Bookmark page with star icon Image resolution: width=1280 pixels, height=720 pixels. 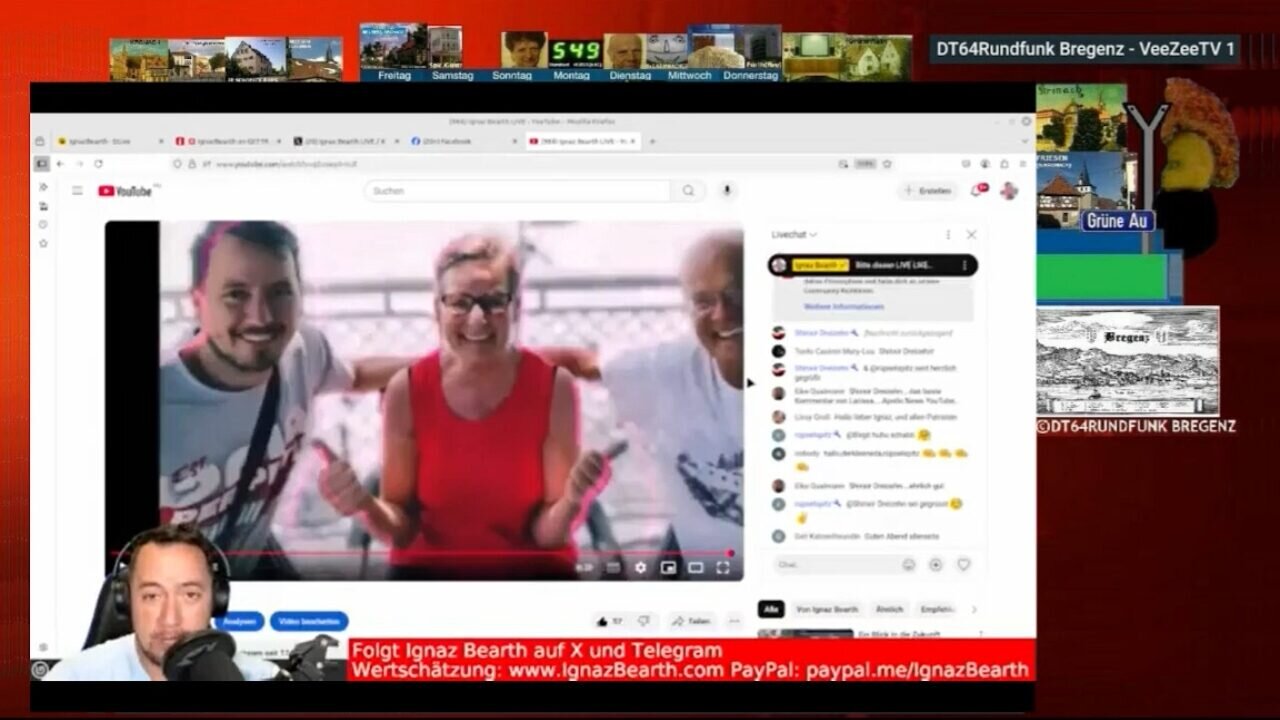click(x=887, y=163)
